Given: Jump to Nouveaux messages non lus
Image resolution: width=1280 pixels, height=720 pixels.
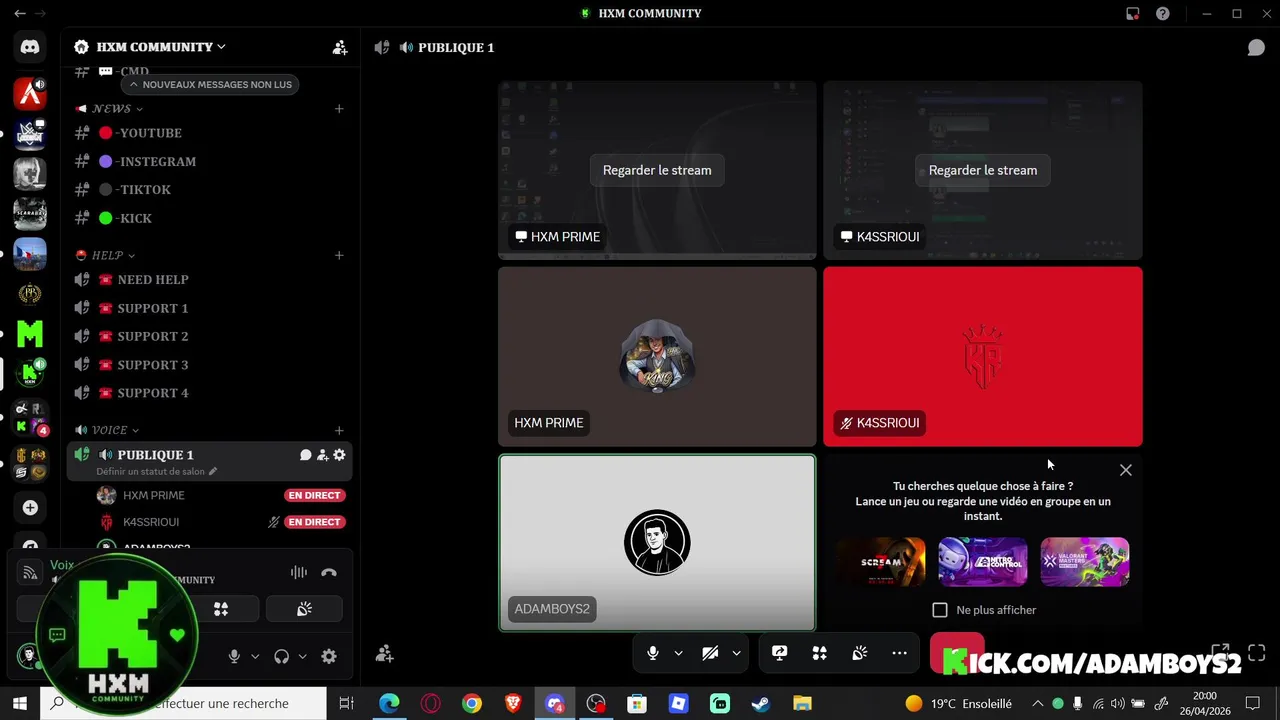Looking at the screenshot, I should point(210,84).
